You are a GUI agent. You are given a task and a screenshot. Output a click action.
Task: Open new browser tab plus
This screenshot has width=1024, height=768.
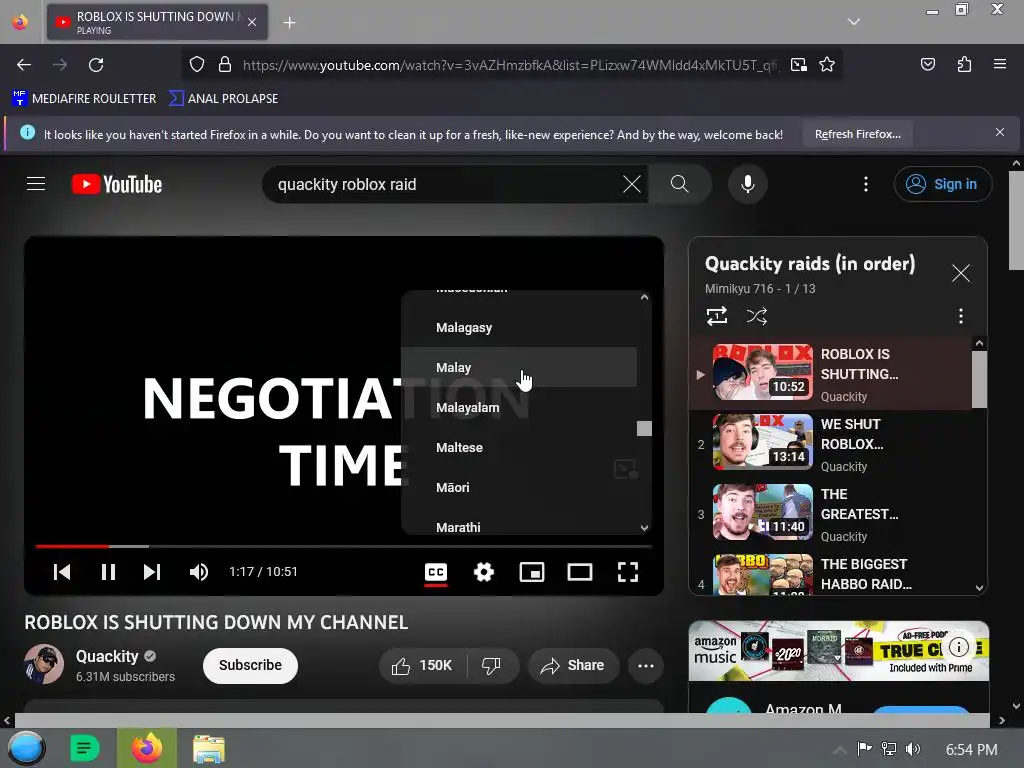tap(289, 23)
